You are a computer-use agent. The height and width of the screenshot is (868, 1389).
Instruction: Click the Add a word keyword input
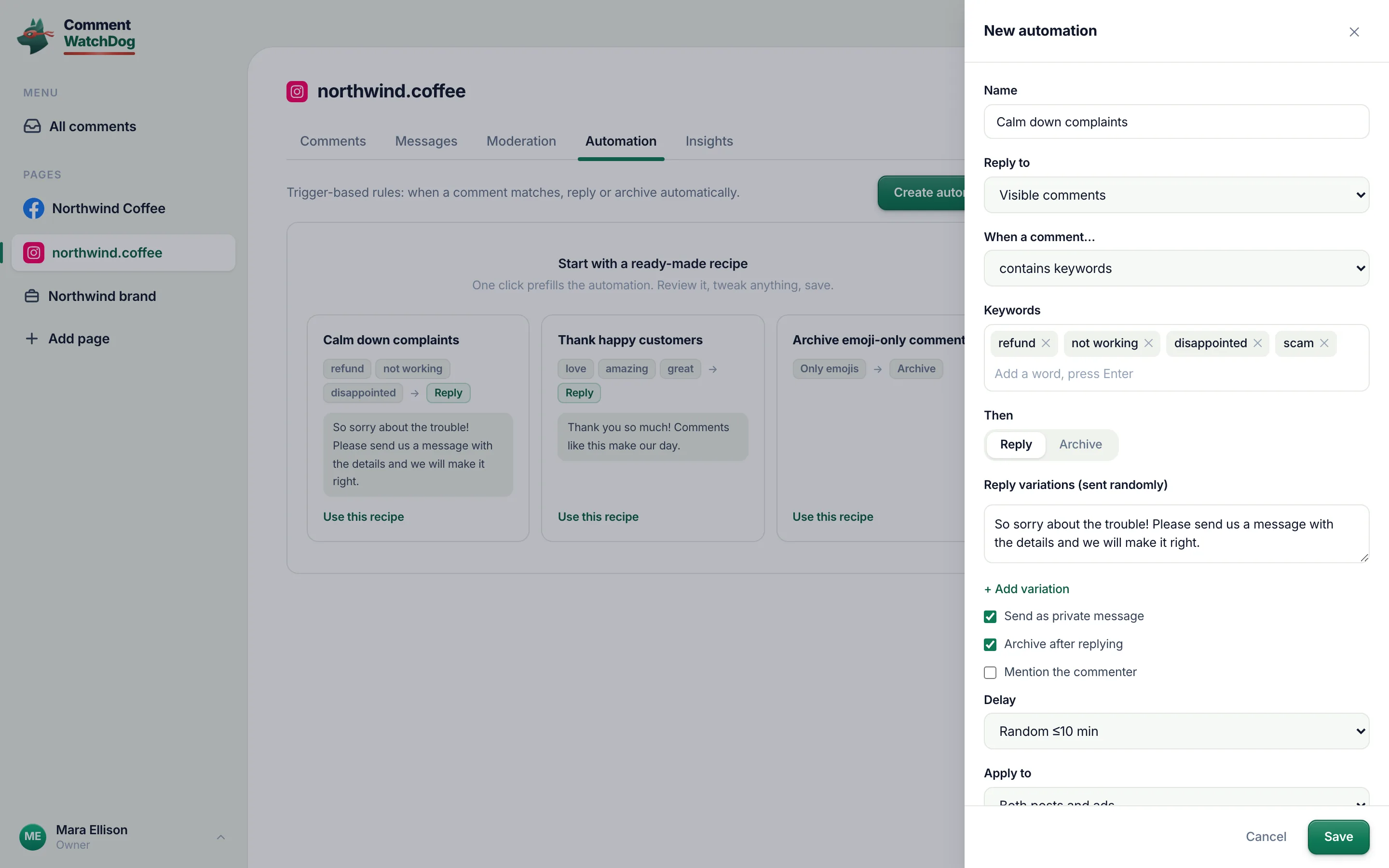[x=1176, y=374]
